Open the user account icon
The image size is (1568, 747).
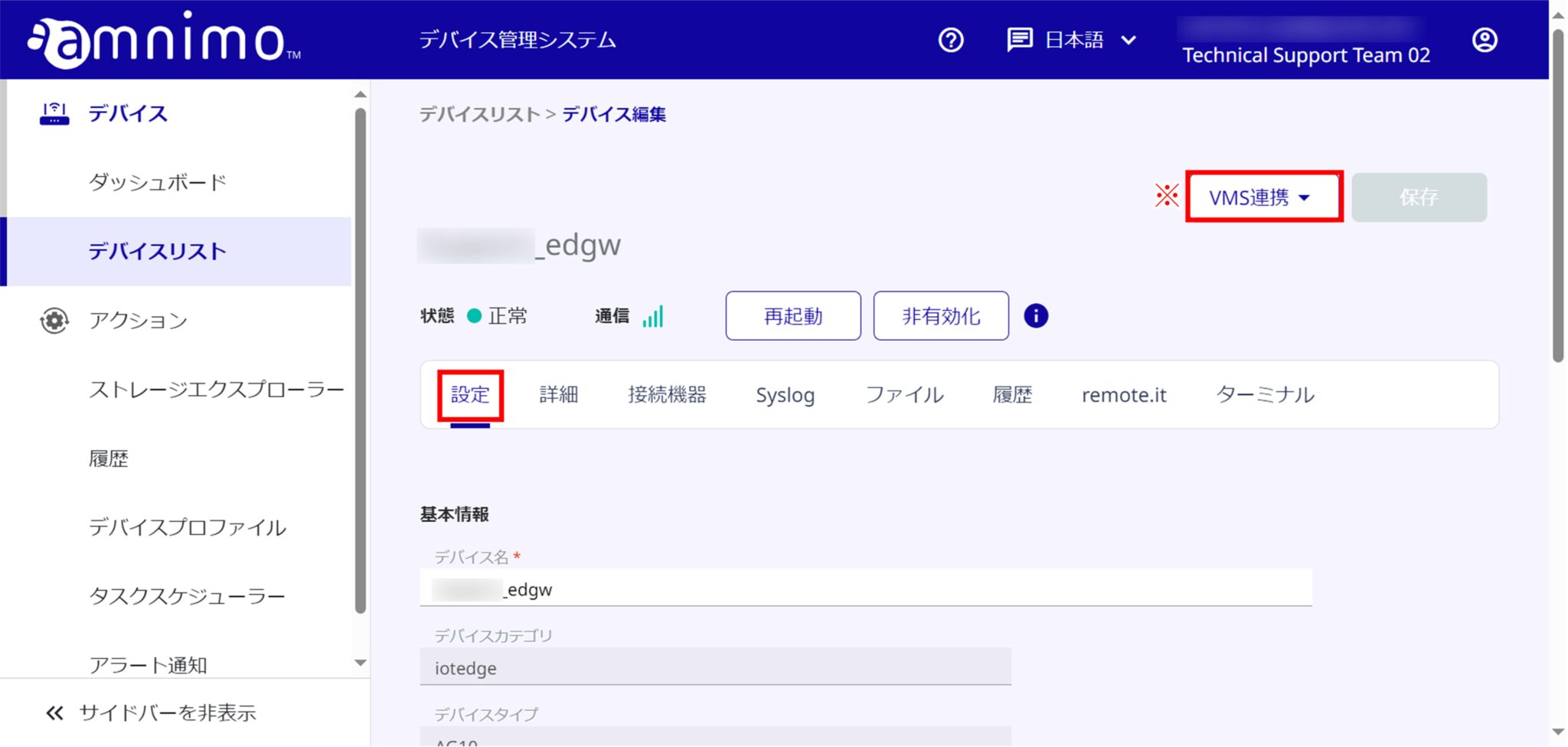tap(1484, 40)
